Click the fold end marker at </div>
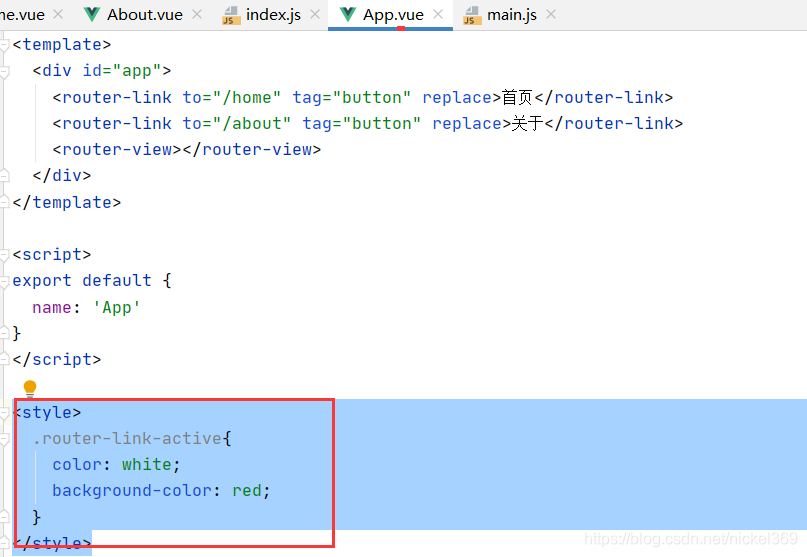This screenshot has height=557, width=807. 4,176
